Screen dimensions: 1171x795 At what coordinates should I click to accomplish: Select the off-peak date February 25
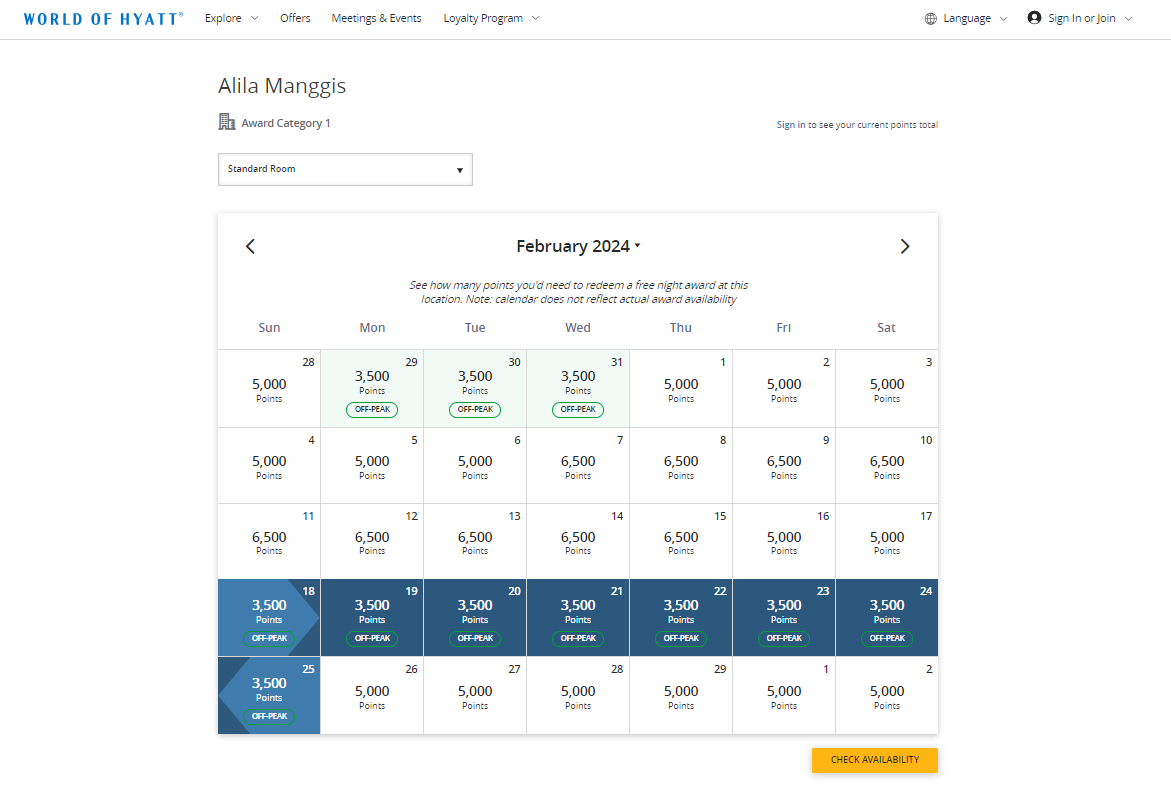pyautogui.click(x=268, y=695)
